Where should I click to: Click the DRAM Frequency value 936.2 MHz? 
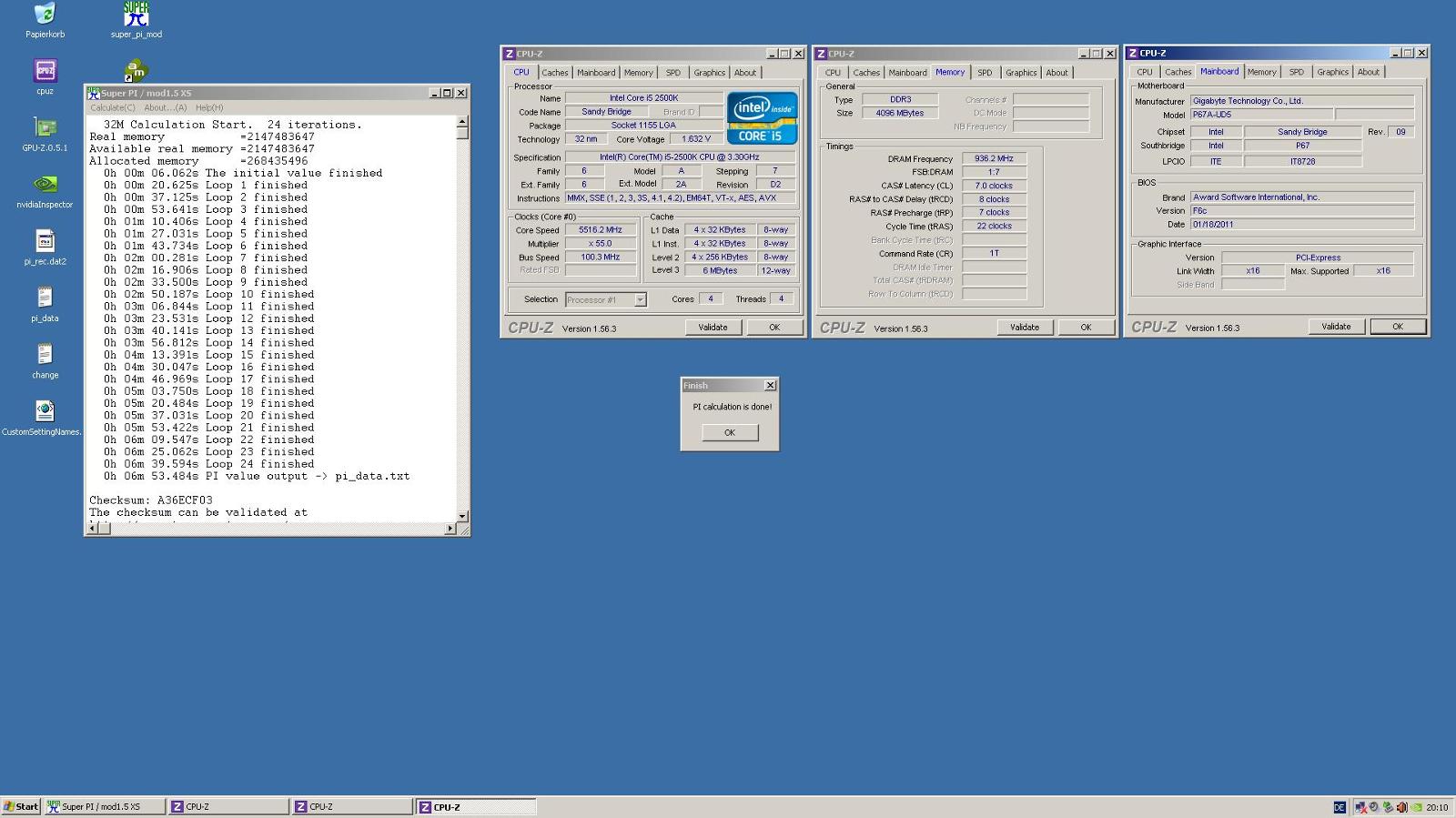pos(994,158)
